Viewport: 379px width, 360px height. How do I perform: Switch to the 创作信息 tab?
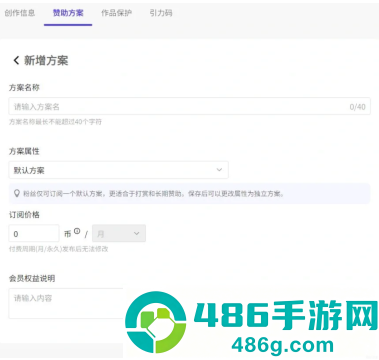click(20, 13)
